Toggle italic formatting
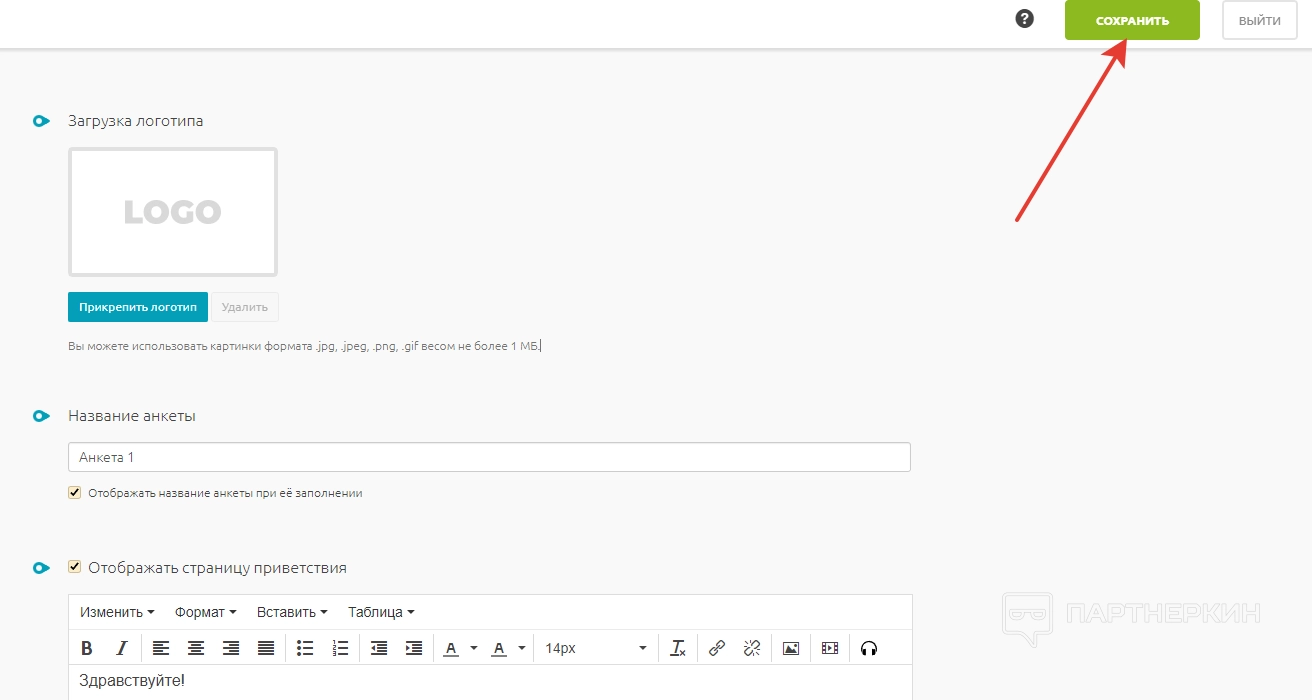The image size is (1312, 700). [x=121, y=648]
